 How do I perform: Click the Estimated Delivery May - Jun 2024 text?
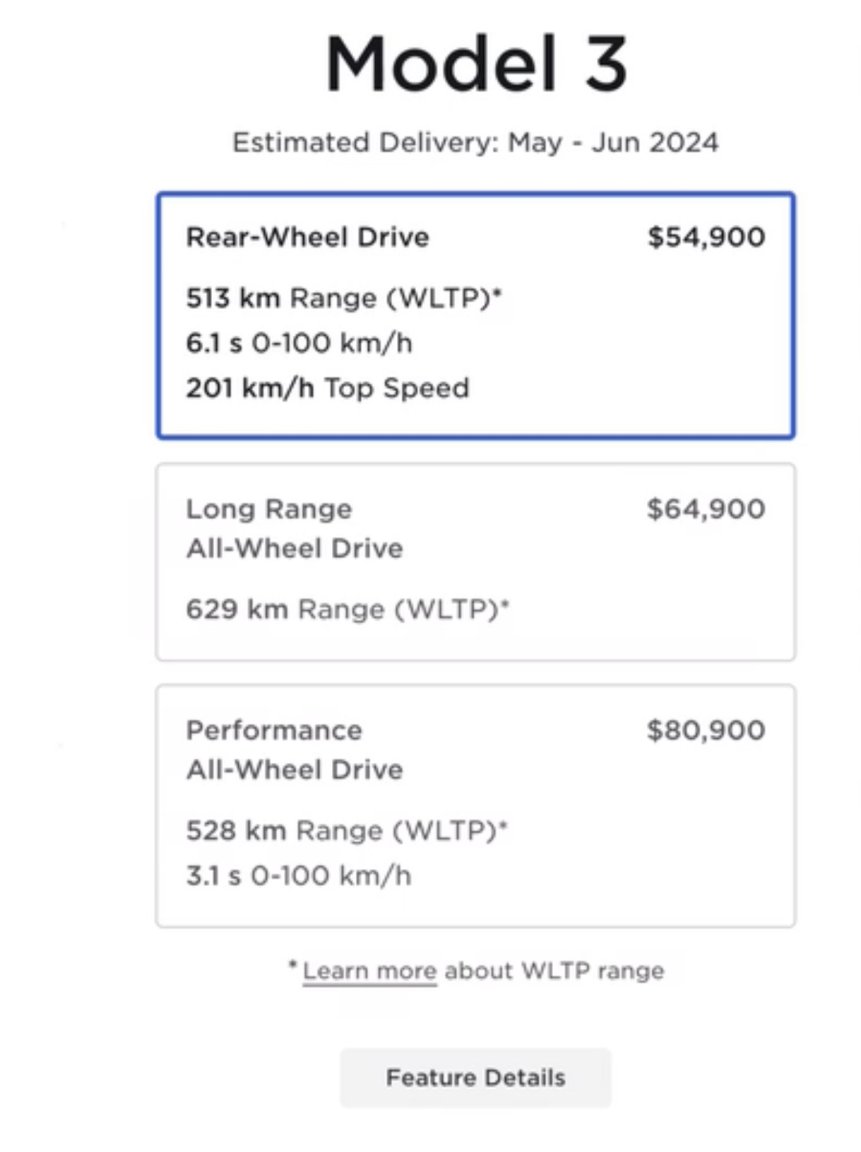coord(475,142)
